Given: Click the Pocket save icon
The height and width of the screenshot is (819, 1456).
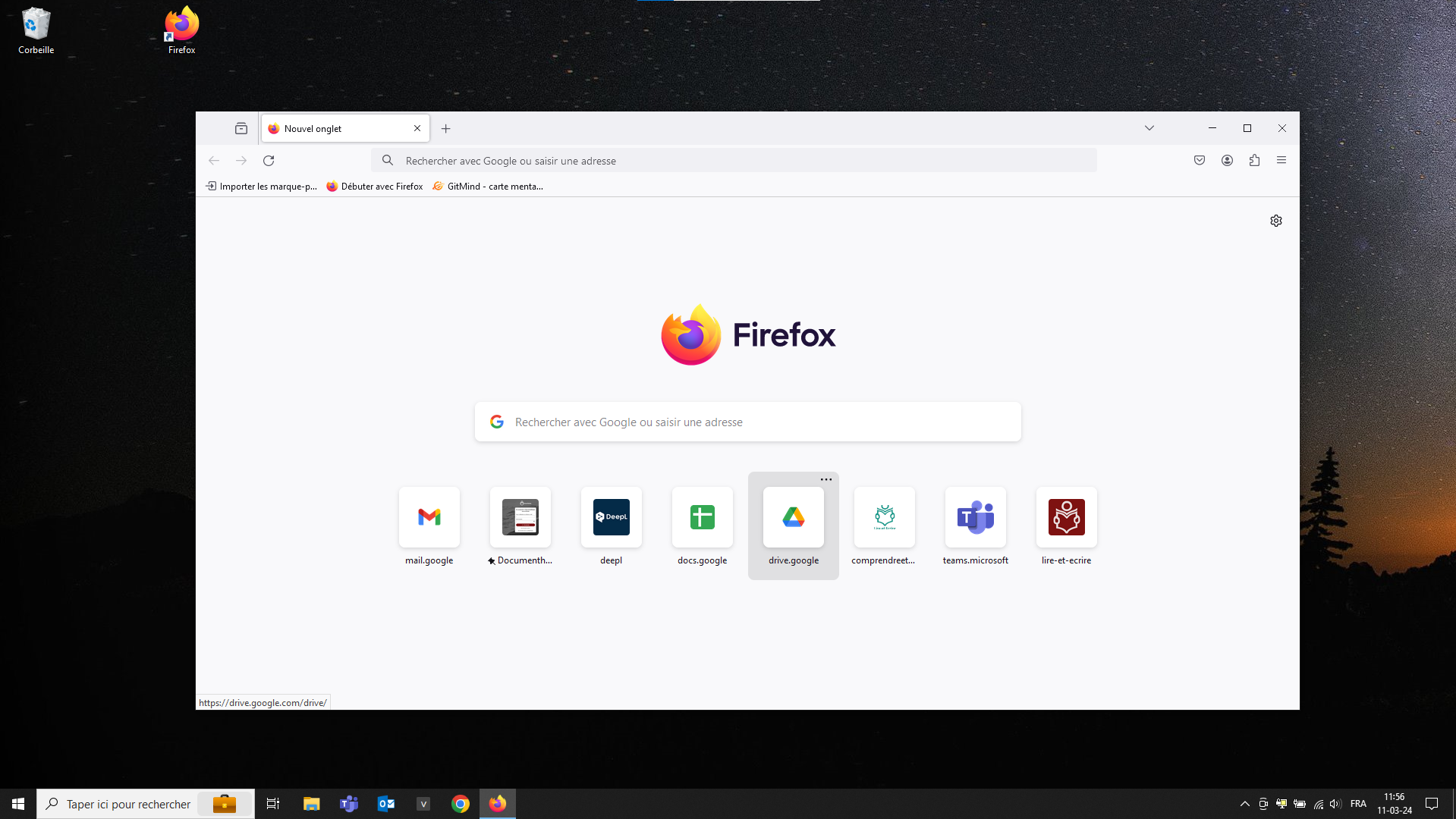Looking at the screenshot, I should [1200, 160].
